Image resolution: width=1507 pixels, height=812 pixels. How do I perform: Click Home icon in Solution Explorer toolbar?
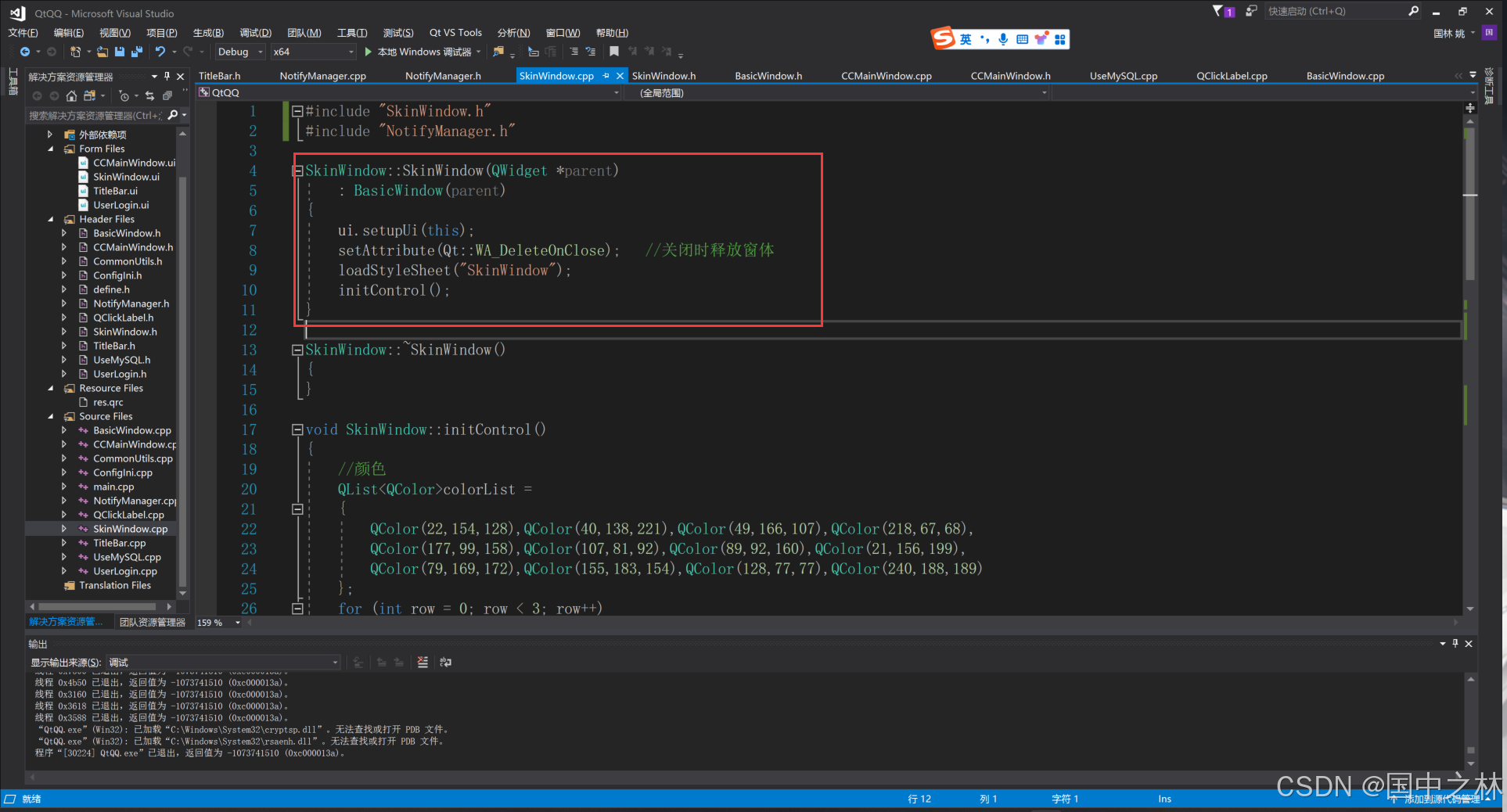point(71,95)
